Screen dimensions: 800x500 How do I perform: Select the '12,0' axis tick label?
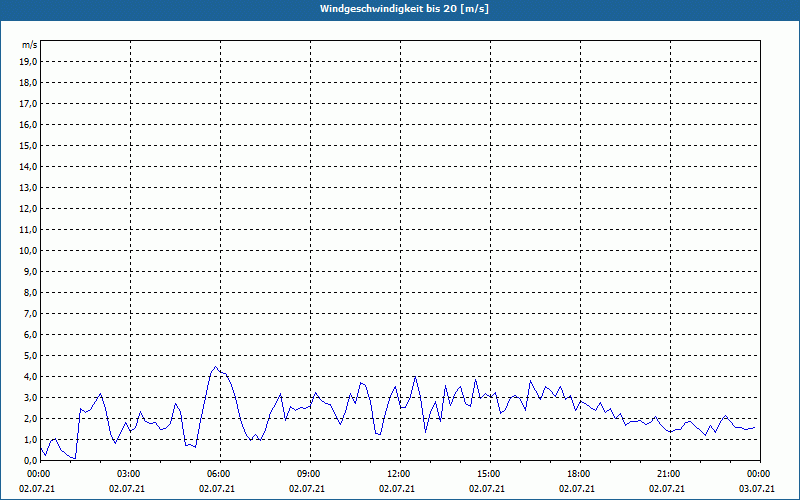[x=28, y=209]
